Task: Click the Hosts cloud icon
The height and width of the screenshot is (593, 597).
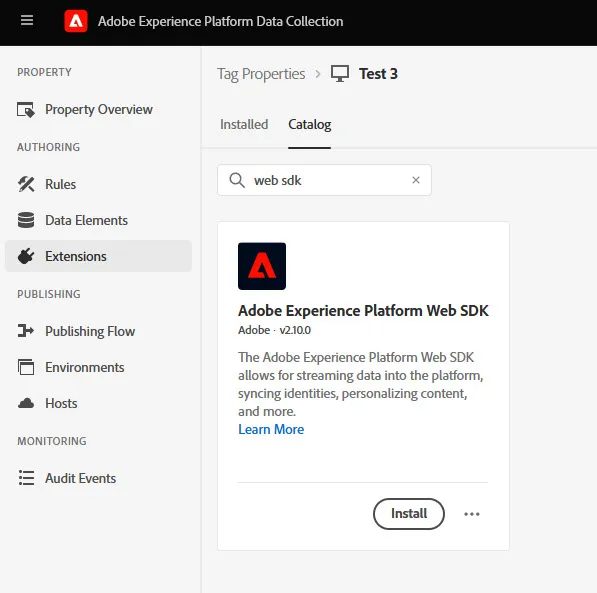Action: click(26, 403)
